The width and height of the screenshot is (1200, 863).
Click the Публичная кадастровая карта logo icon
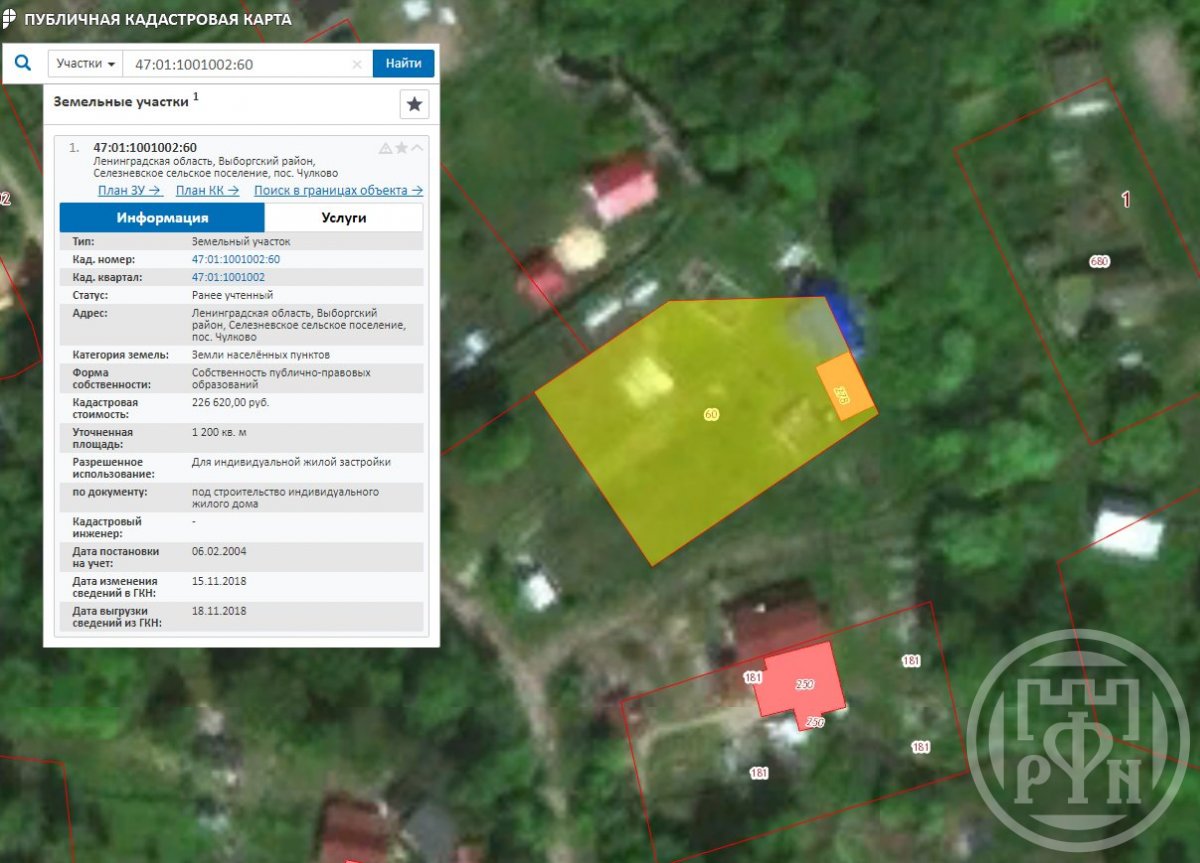coord(9,20)
